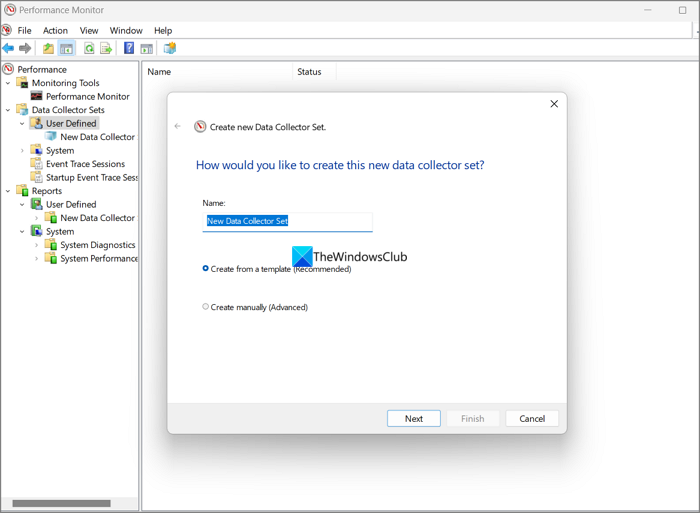Screen dimensions: 700x513
Task: Collapse the Reports tree node
Action: click(8, 191)
